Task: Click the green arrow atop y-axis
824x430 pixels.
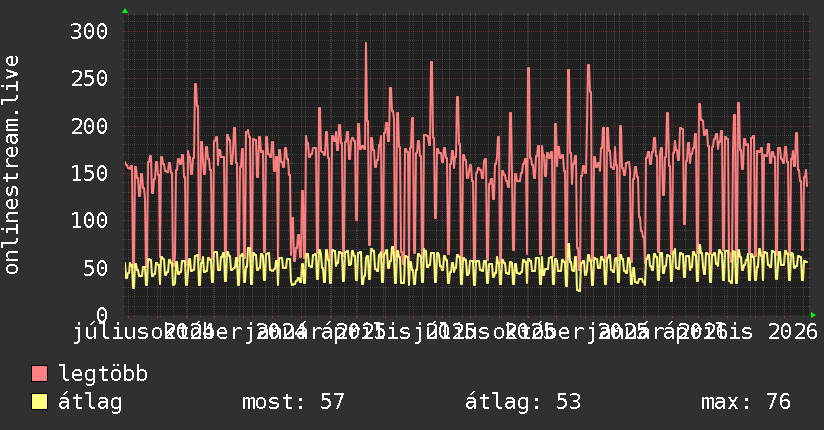Action: [x=125, y=11]
